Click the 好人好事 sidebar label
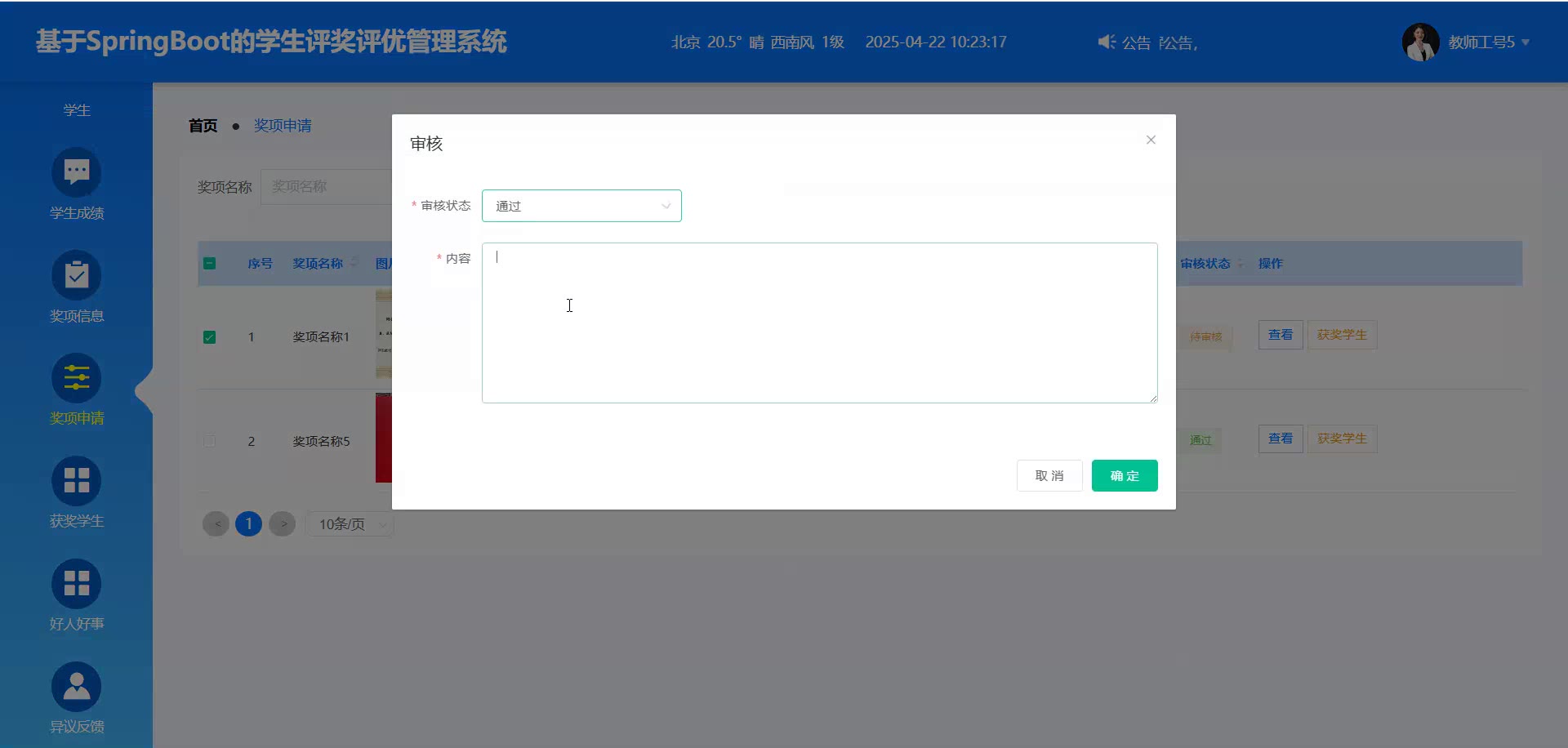Screen dimensions: 1568x748 point(77,624)
